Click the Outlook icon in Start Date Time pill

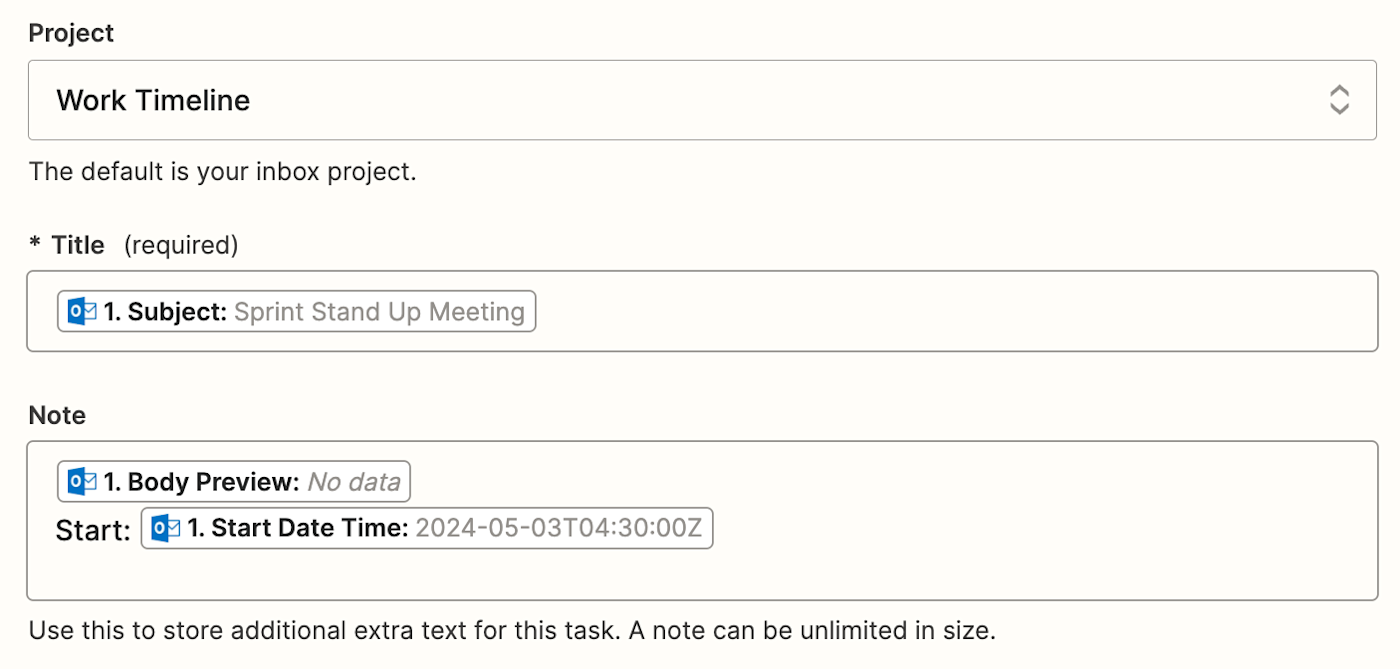[166, 529]
